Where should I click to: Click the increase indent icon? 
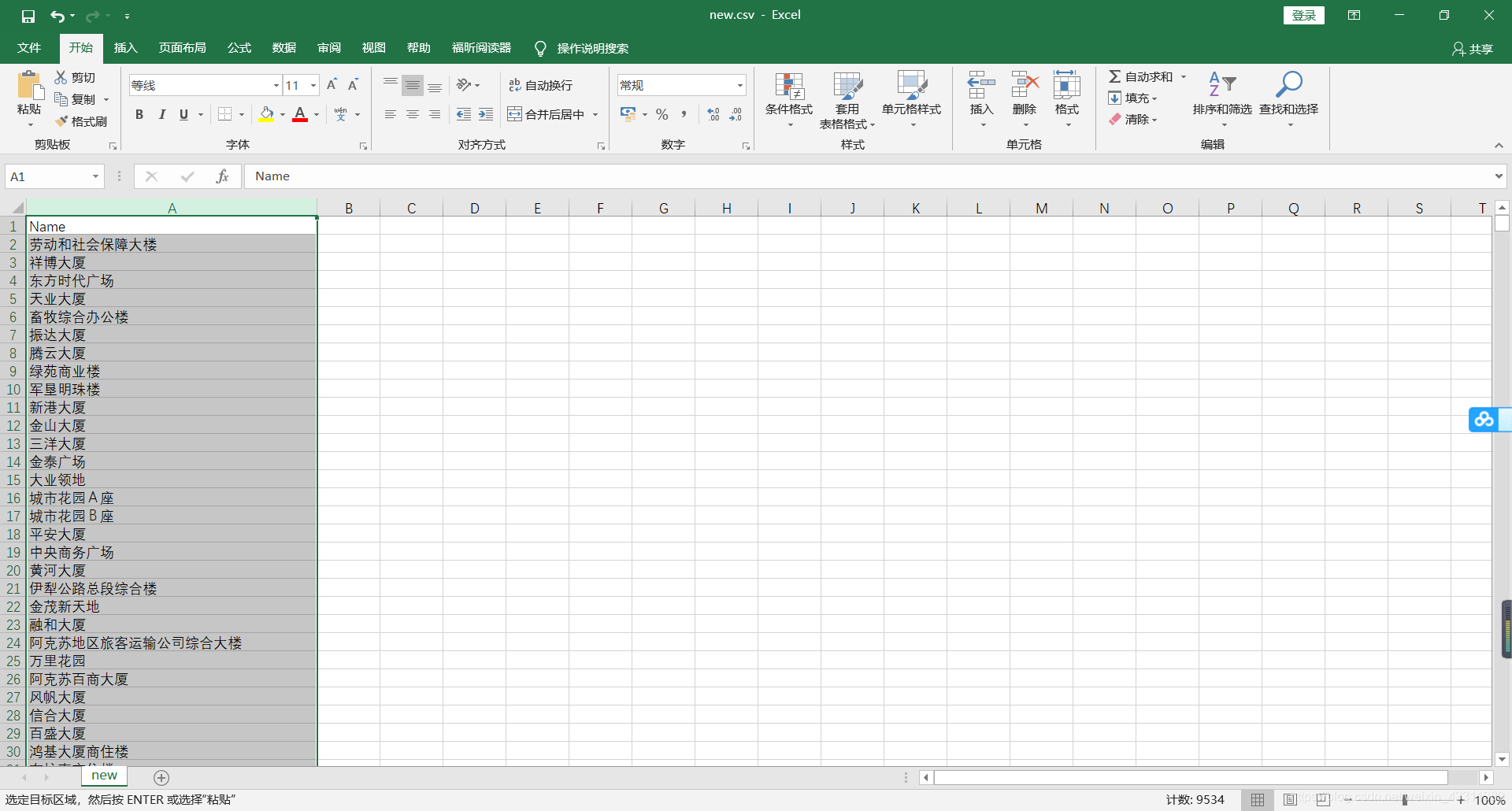[x=486, y=114]
